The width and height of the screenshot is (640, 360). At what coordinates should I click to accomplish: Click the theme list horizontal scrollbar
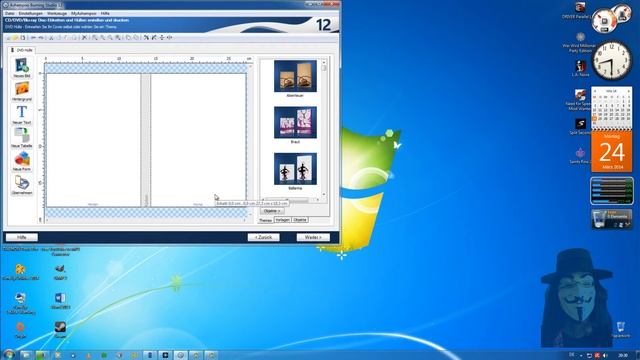(290, 200)
